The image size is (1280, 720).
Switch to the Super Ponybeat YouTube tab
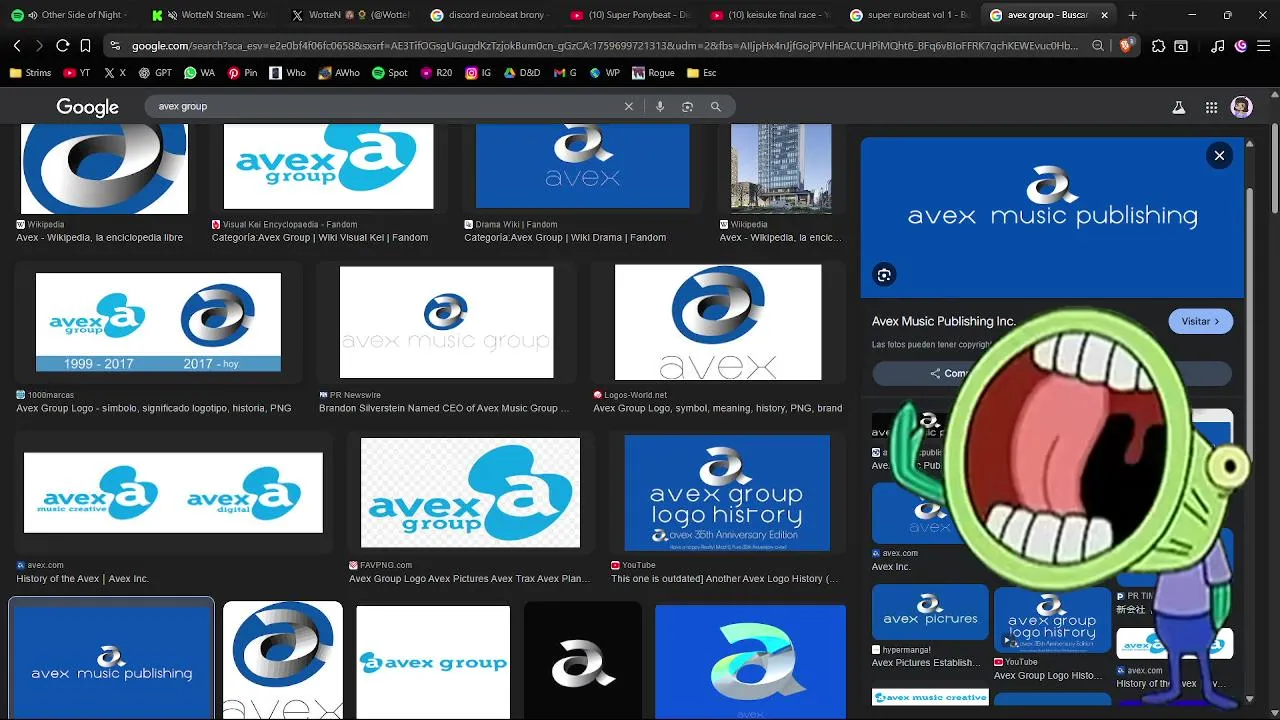click(630, 15)
